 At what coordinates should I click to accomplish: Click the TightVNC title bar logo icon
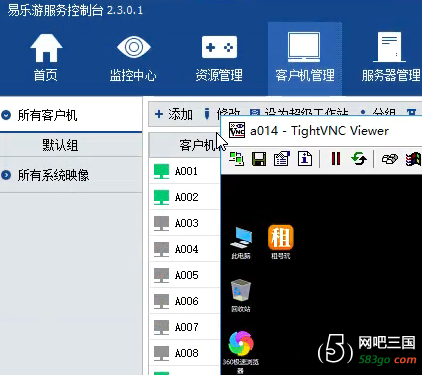point(237,130)
